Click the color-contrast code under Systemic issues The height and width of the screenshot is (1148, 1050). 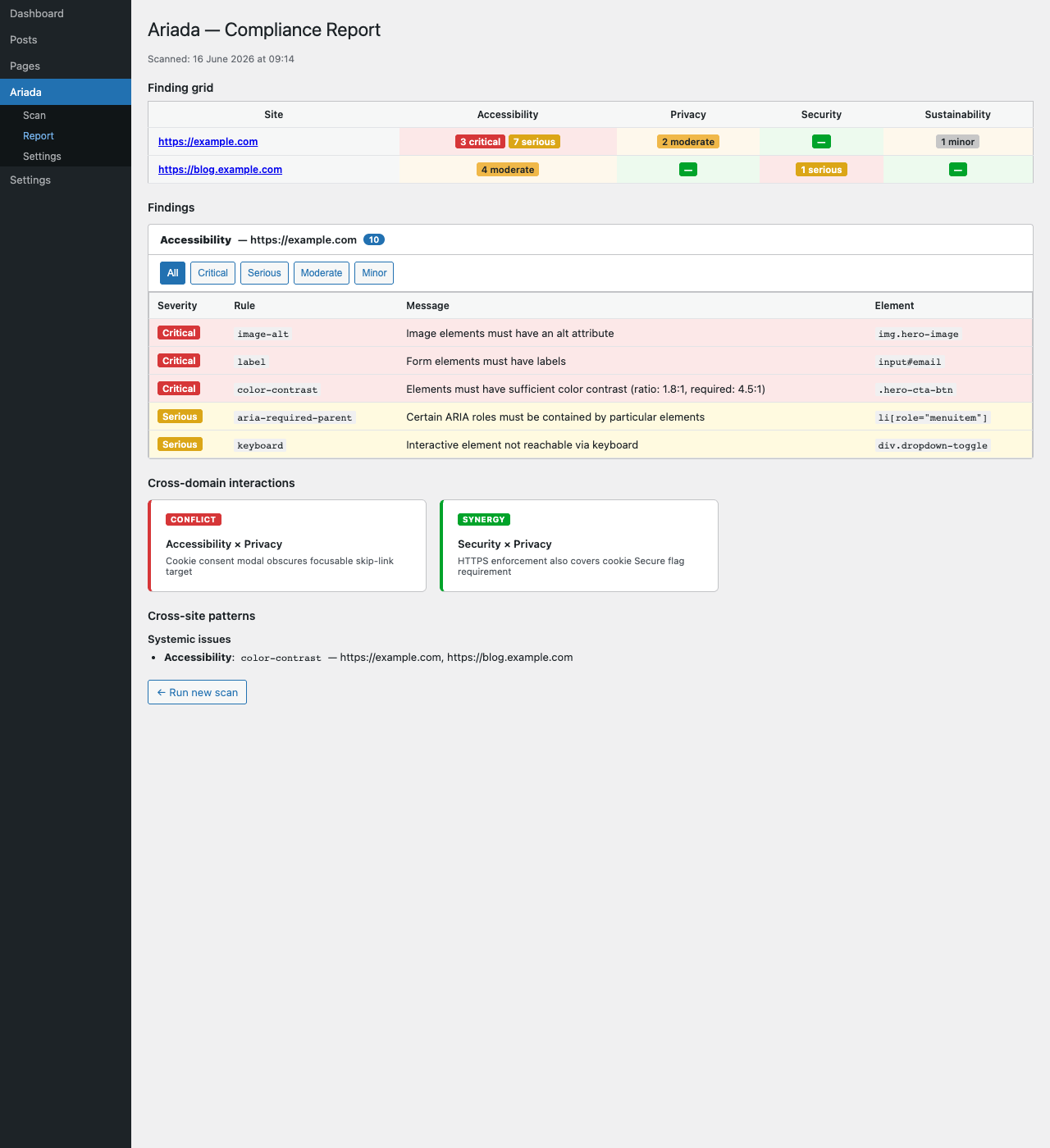[281, 658]
